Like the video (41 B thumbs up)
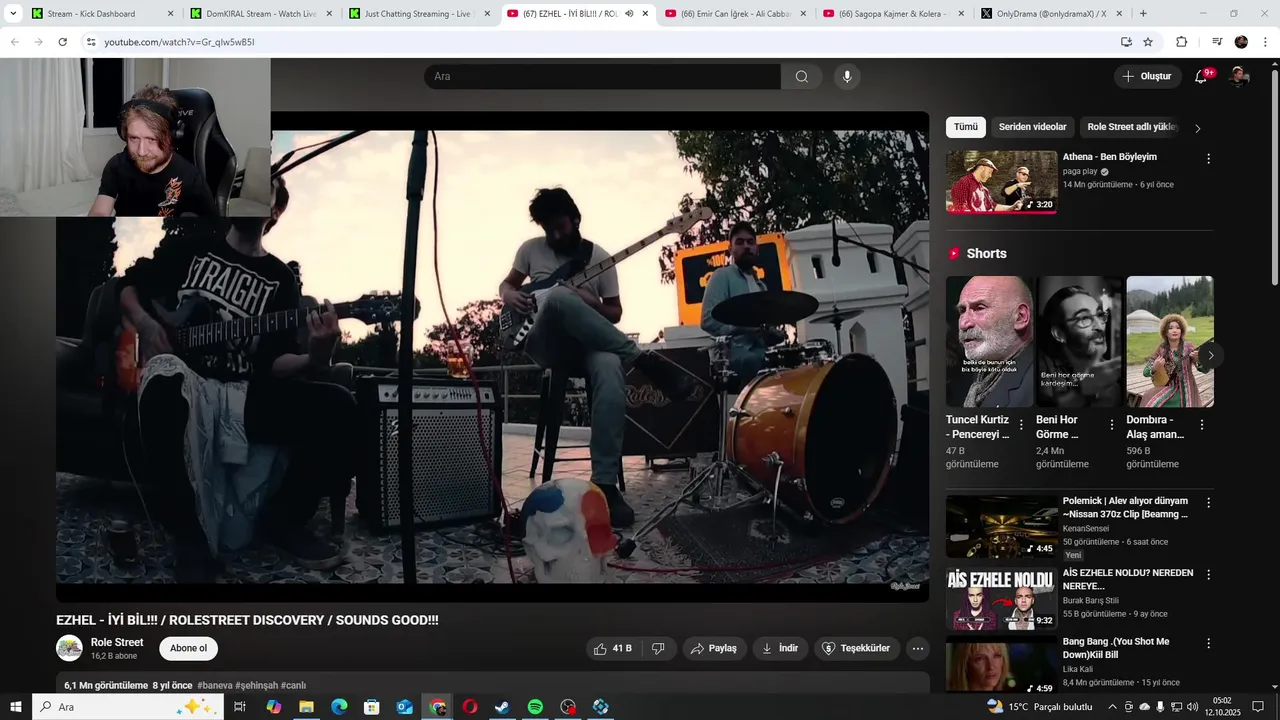Screen dimensions: 1280x720 (x=612, y=648)
